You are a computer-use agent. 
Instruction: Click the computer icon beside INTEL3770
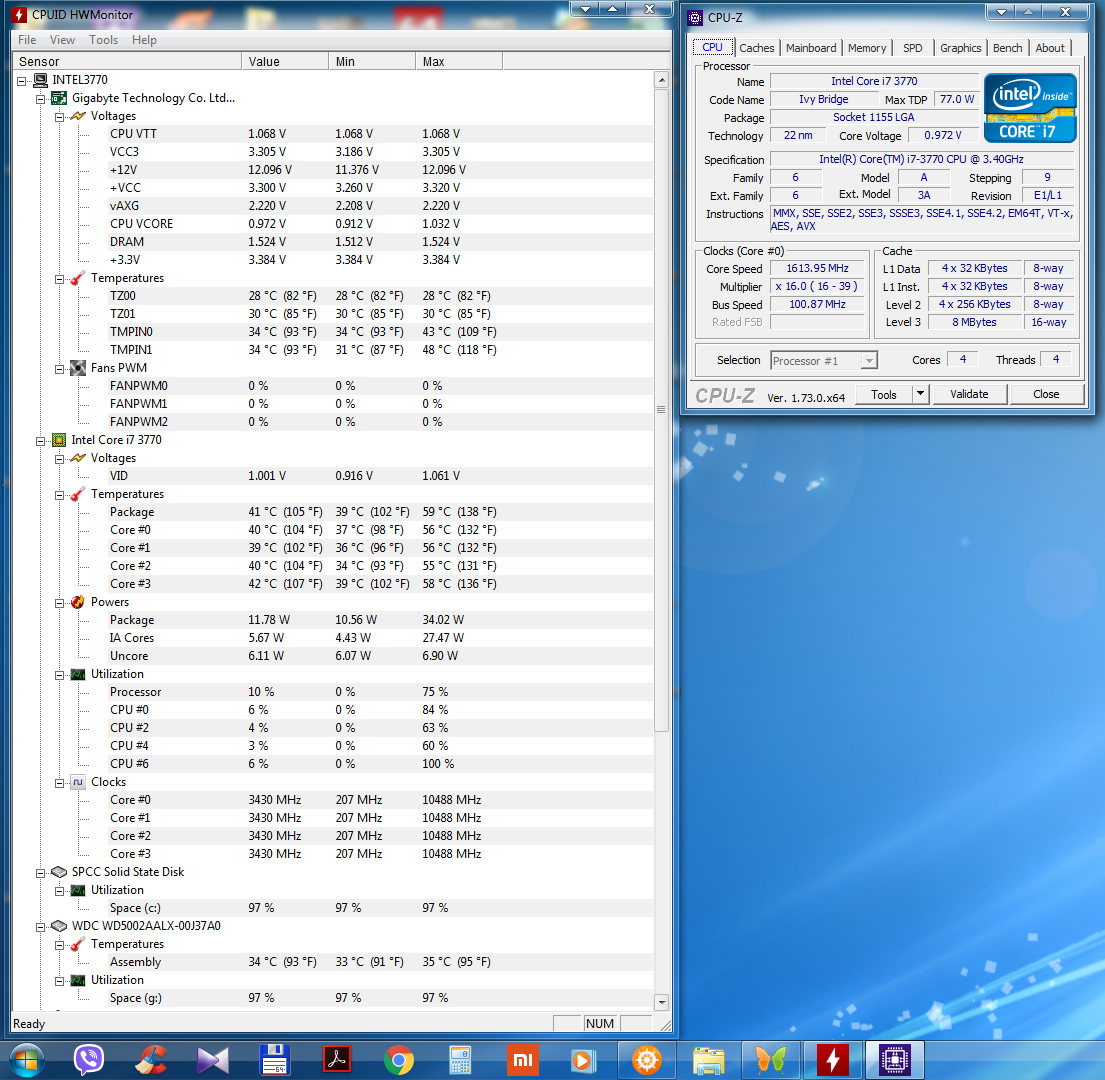(x=40, y=80)
